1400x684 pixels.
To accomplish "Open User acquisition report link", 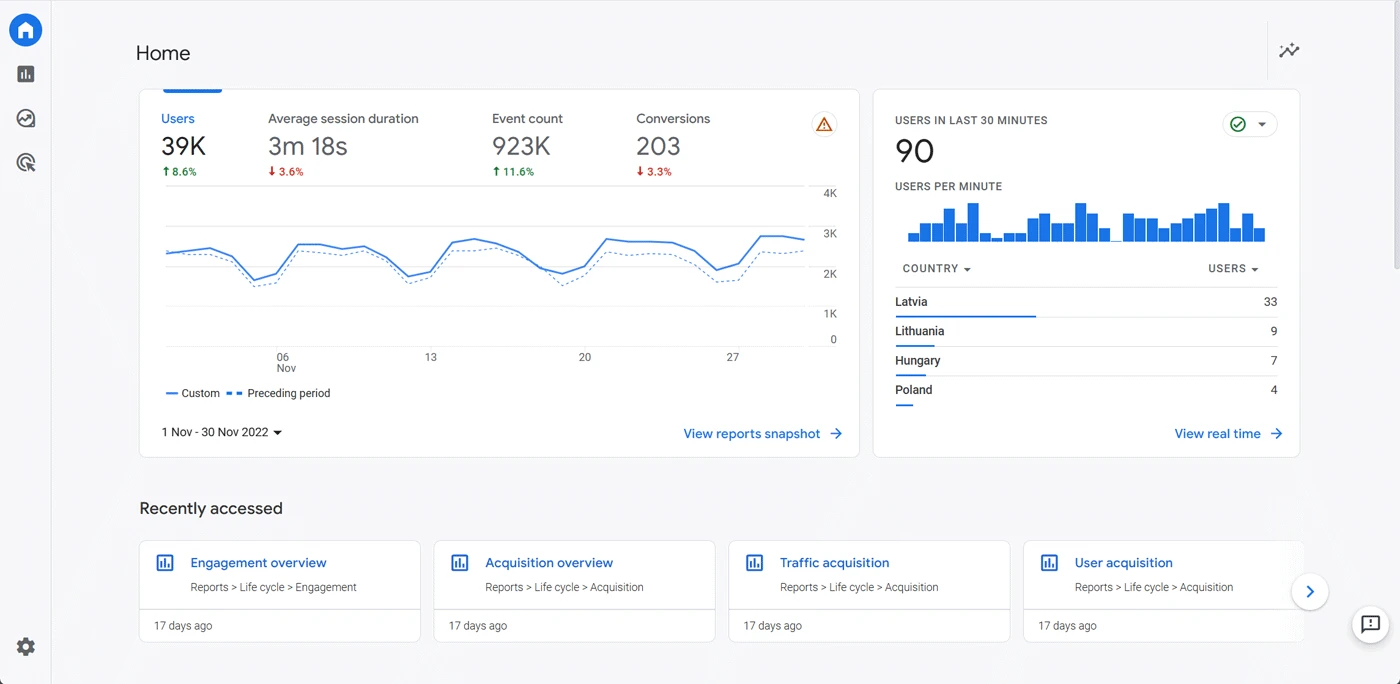I will click(x=1124, y=563).
